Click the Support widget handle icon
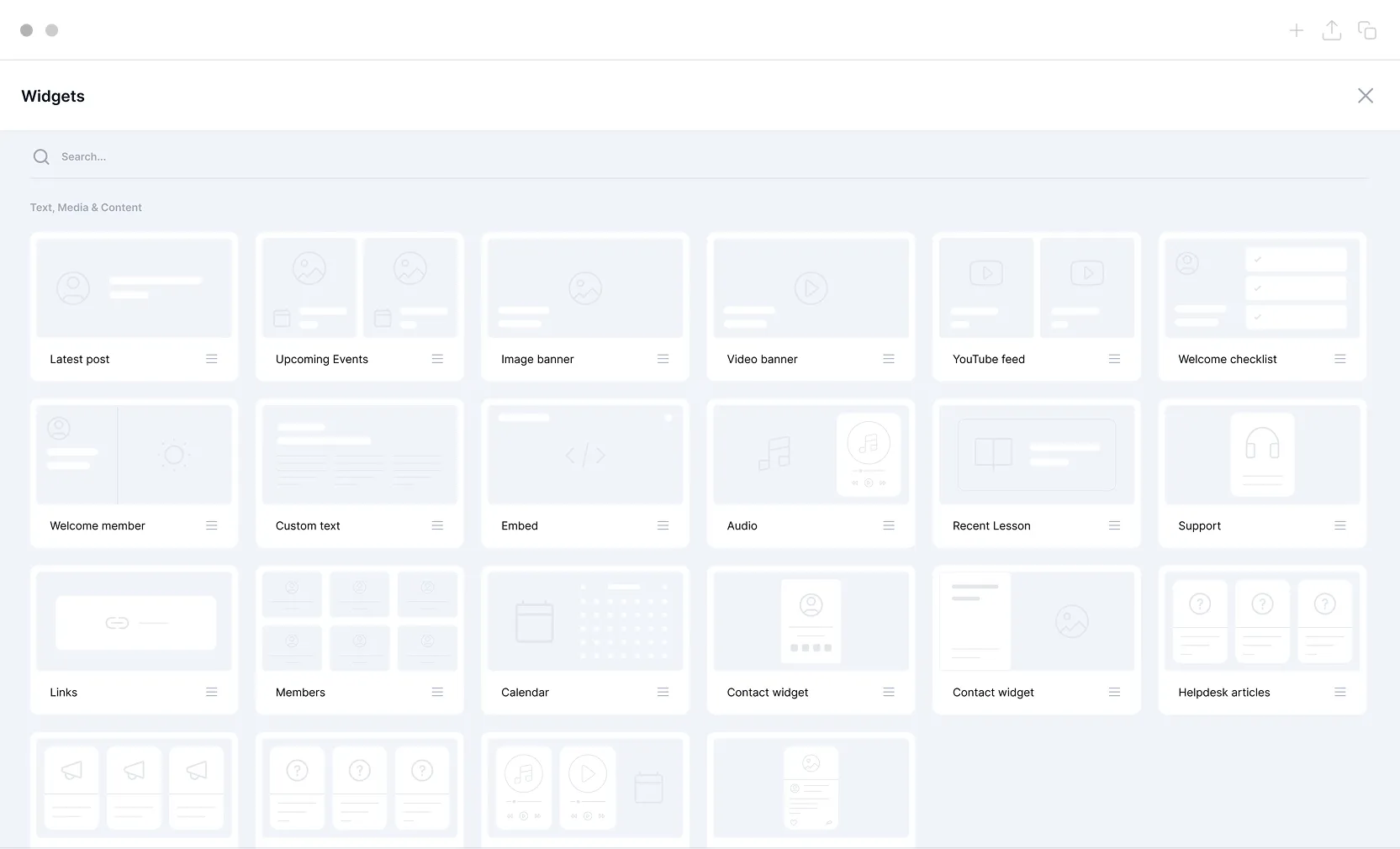1400x849 pixels. pyautogui.click(x=1339, y=525)
